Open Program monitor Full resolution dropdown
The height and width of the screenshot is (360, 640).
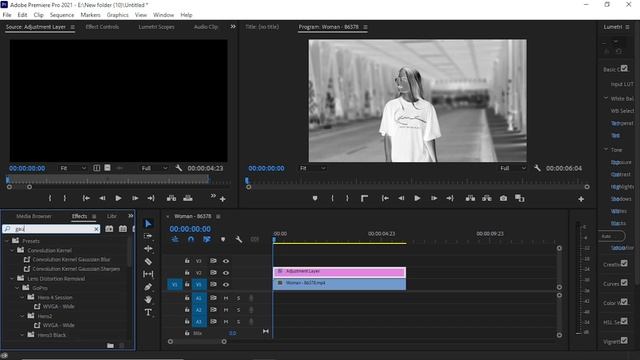click(513, 168)
